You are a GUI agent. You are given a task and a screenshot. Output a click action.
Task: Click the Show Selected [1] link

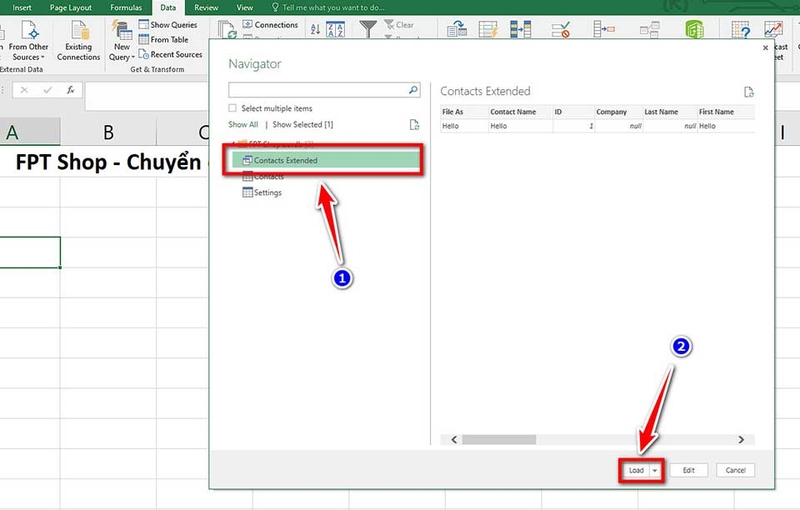[303, 124]
